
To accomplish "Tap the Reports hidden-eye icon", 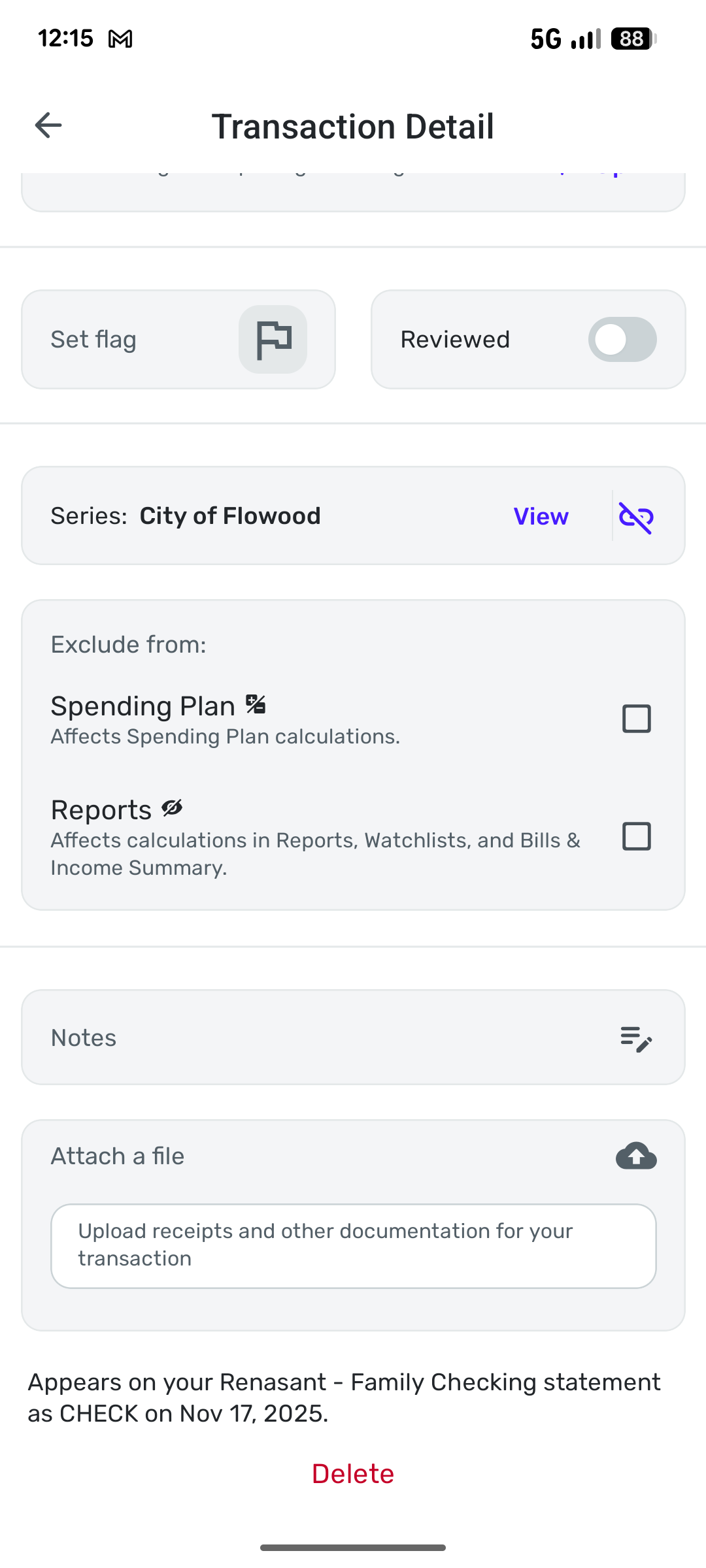I will click(172, 808).
